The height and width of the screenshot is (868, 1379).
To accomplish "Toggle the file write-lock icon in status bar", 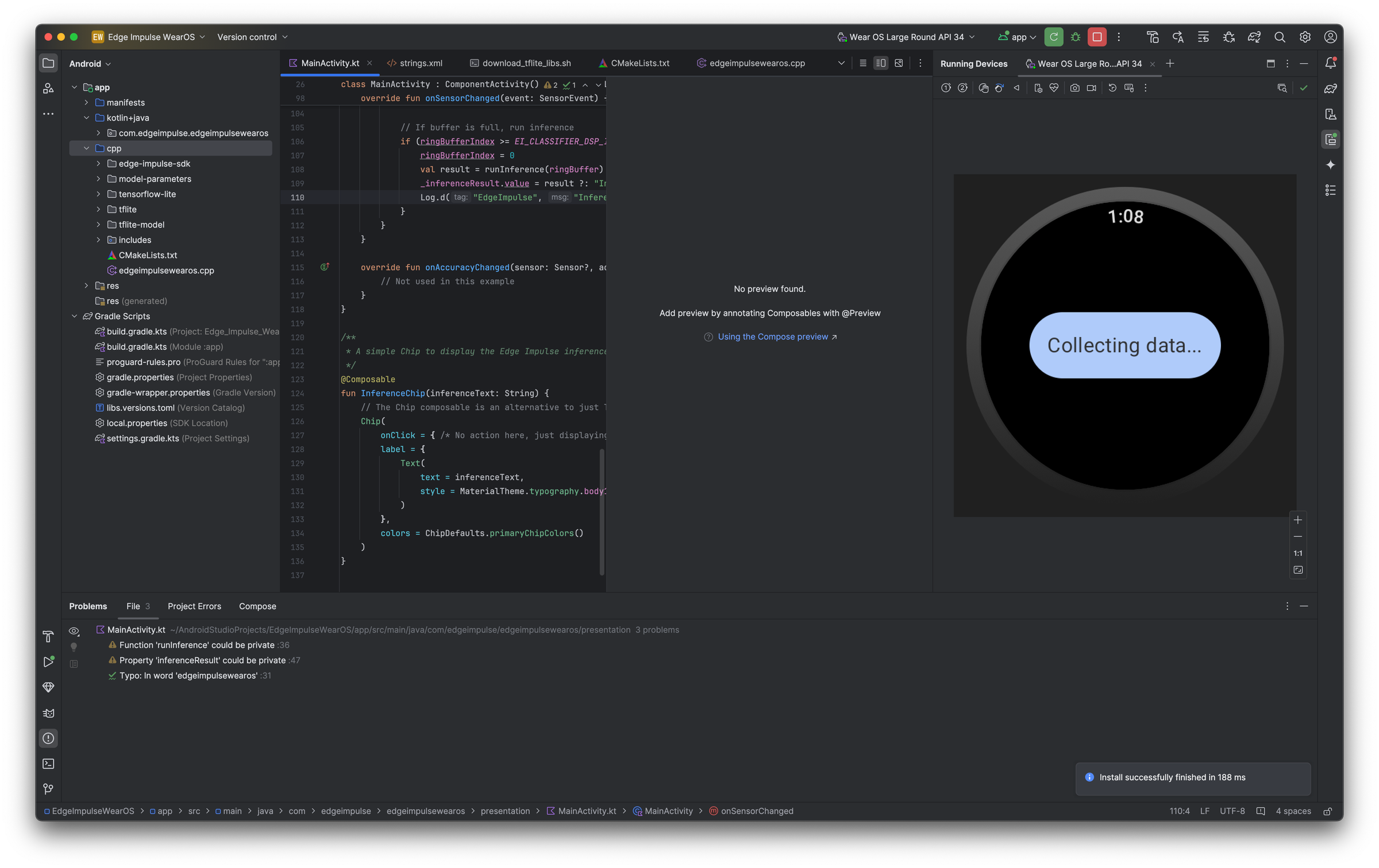I will [1329, 811].
